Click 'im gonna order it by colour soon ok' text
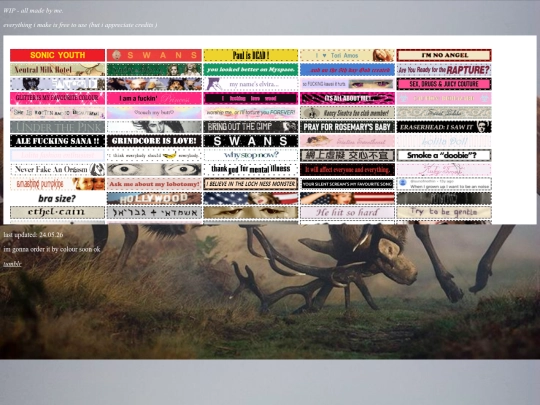The height and width of the screenshot is (405, 540). [x=52, y=249]
